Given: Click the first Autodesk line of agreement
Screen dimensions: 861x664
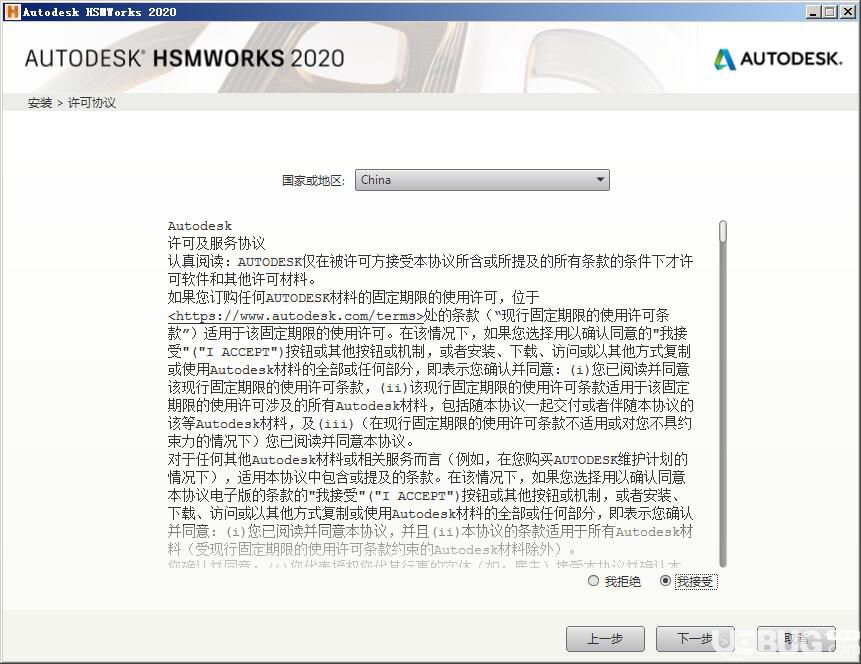Looking at the screenshot, I should (200, 226).
